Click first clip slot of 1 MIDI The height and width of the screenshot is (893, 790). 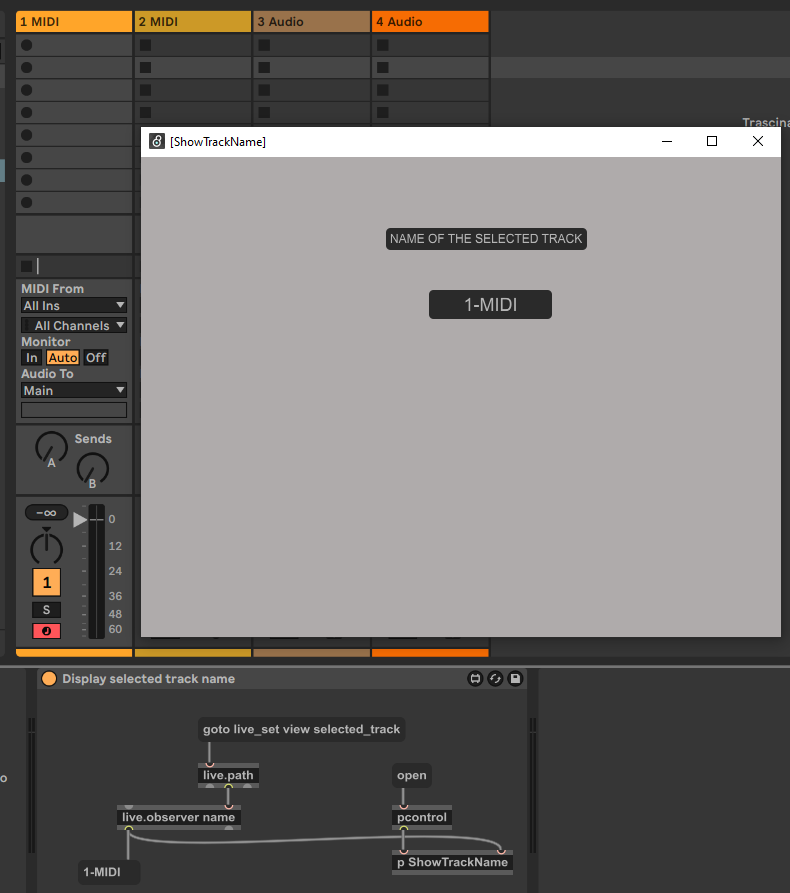(x=75, y=45)
